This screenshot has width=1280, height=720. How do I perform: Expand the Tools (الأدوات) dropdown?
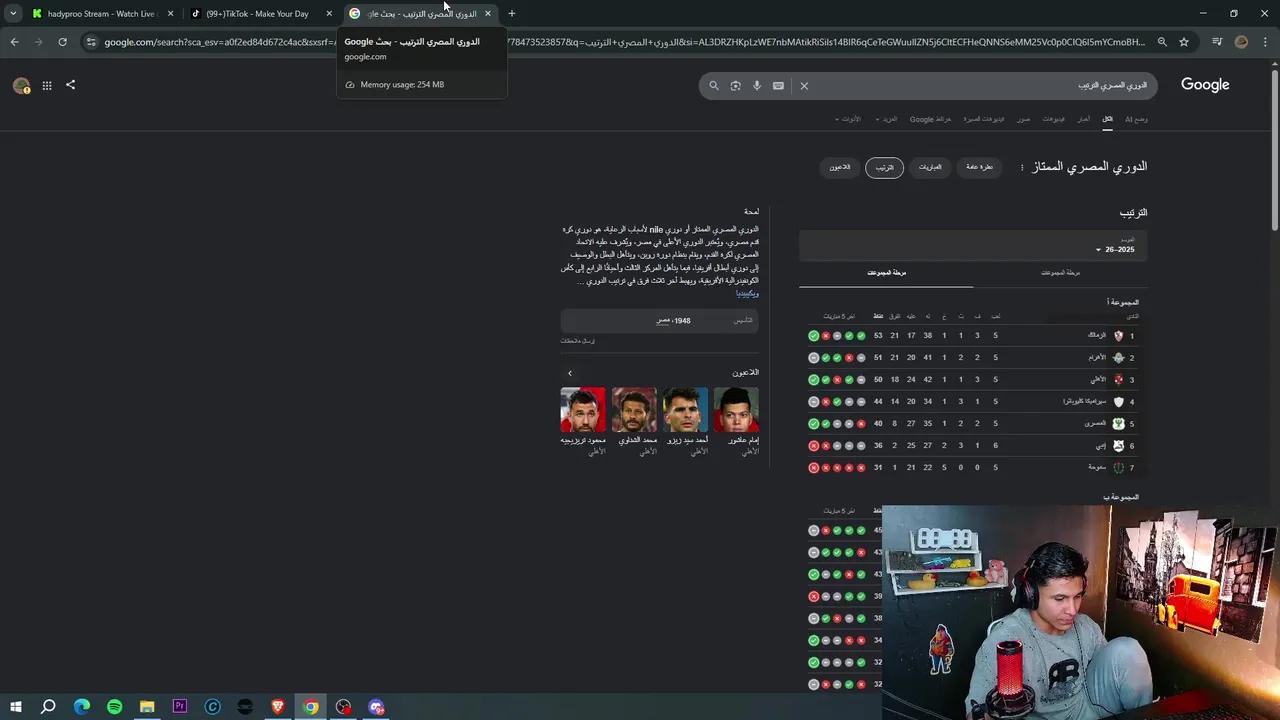(848, 119)
